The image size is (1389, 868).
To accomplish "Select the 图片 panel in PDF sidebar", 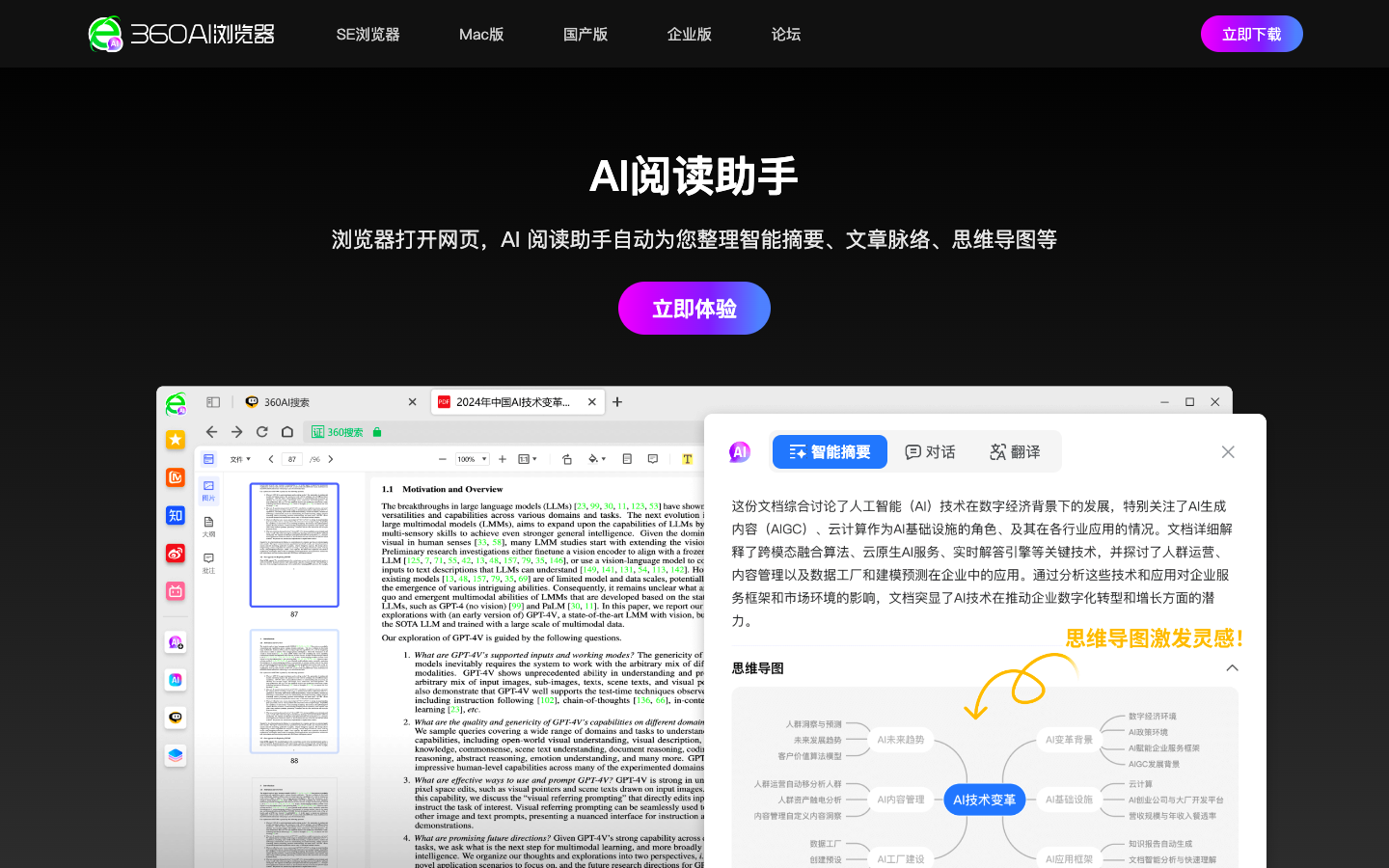I will point(208,491).
